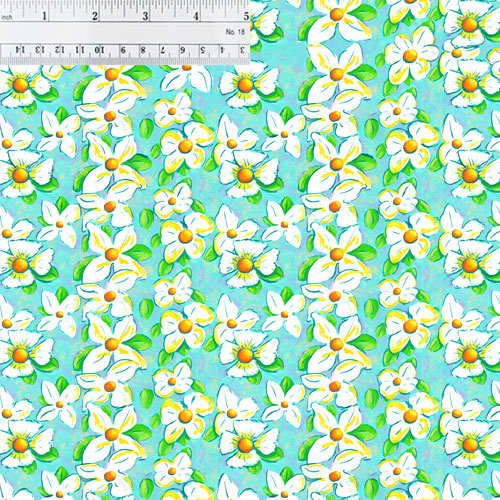Click the upside-down 9 centimeter number

coord(123,50)
